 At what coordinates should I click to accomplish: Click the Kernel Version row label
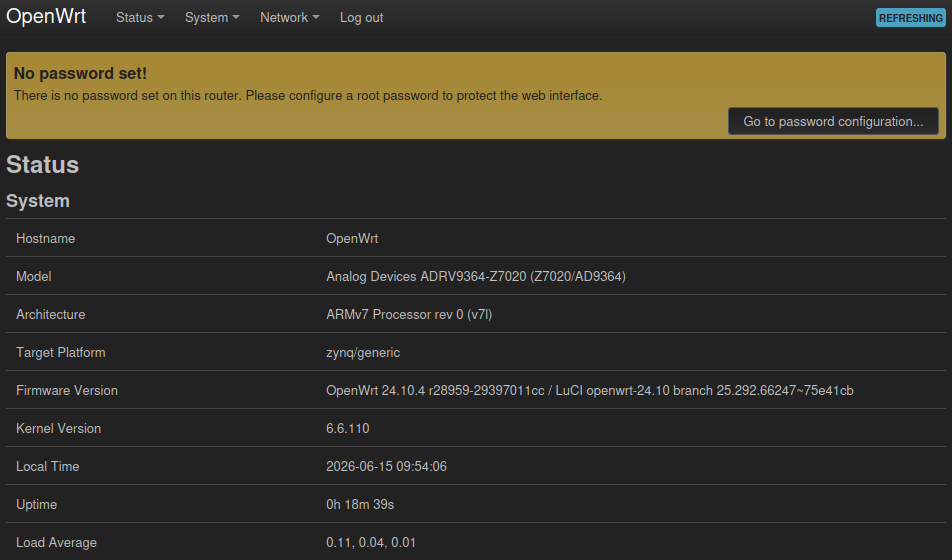click(58, 429)
